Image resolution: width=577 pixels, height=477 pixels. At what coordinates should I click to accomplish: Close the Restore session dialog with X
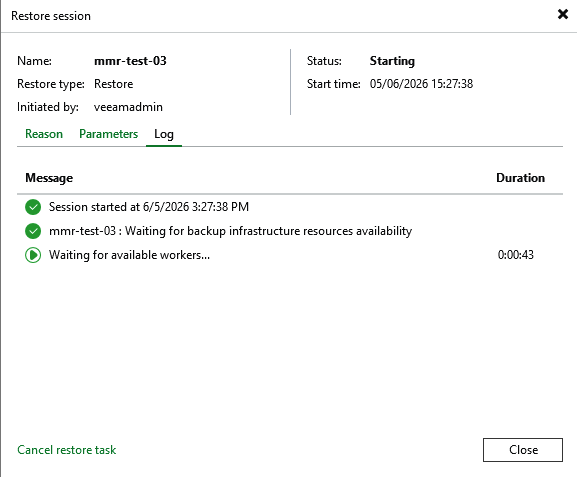(x=563, y=14)
